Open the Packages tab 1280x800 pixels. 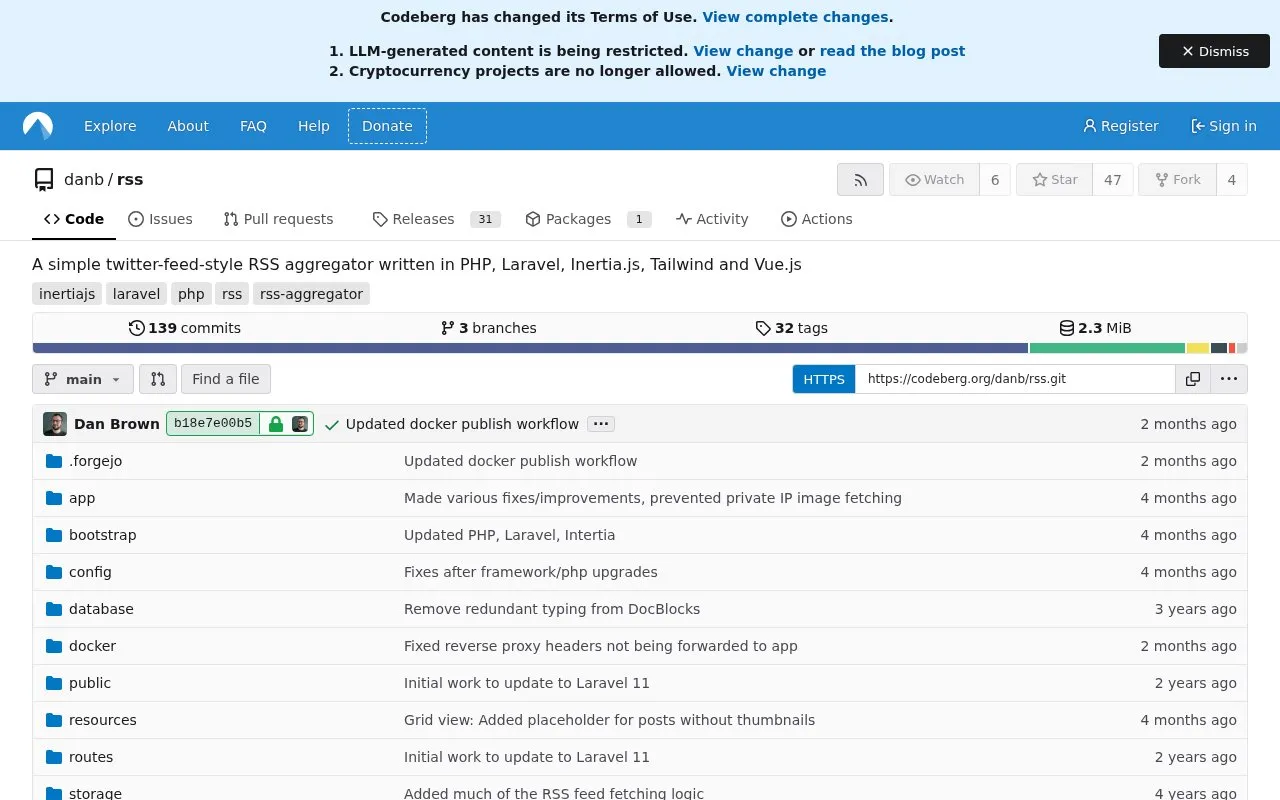588,219
